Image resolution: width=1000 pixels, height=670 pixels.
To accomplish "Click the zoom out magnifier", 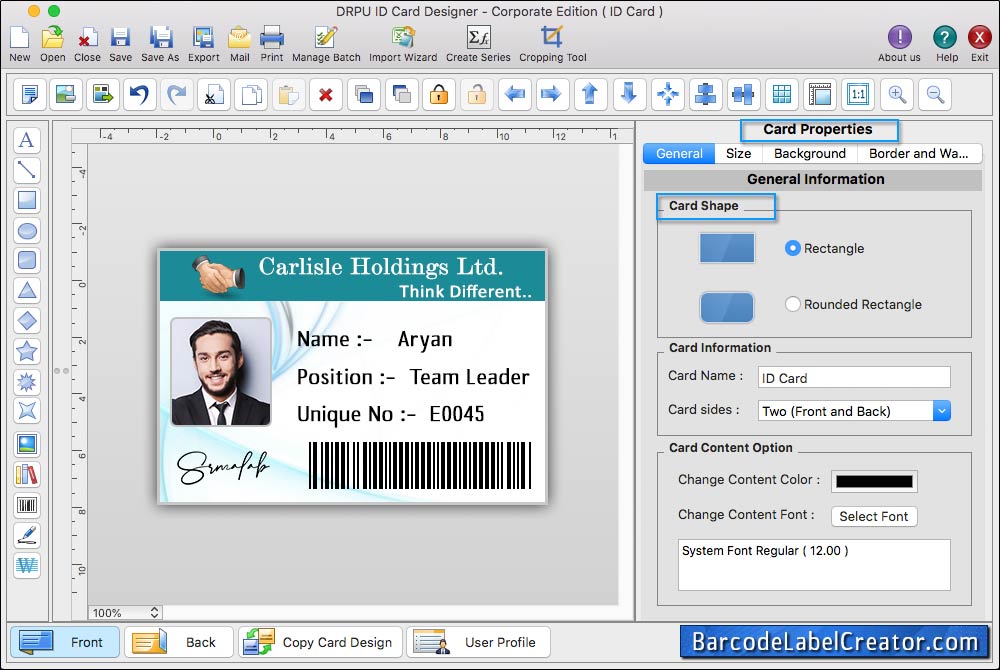I will (935, 94).
